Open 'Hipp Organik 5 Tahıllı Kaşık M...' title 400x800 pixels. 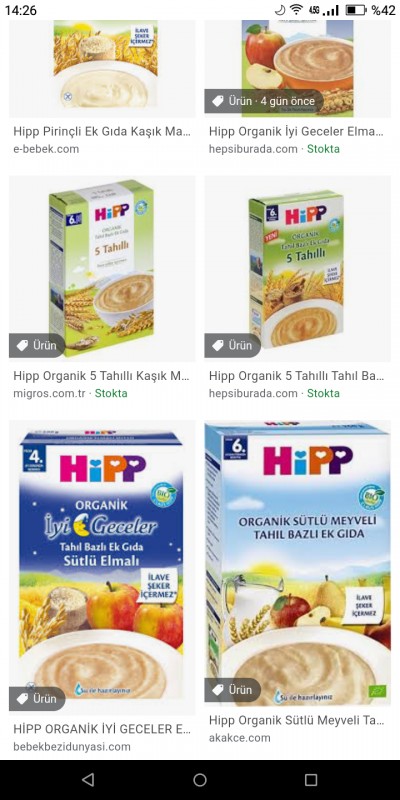[x=102, y=376]
